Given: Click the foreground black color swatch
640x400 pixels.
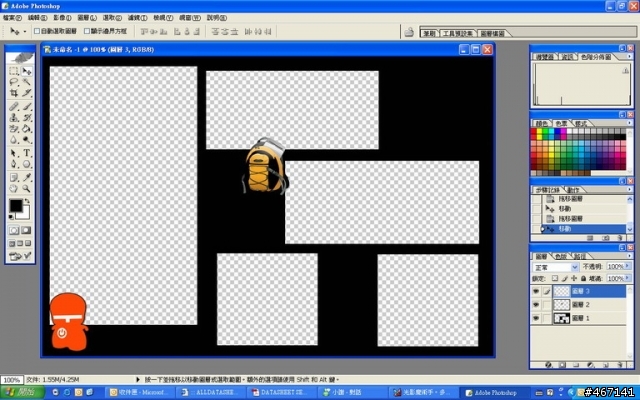Looking at the screenshot, I should [16, 205].
